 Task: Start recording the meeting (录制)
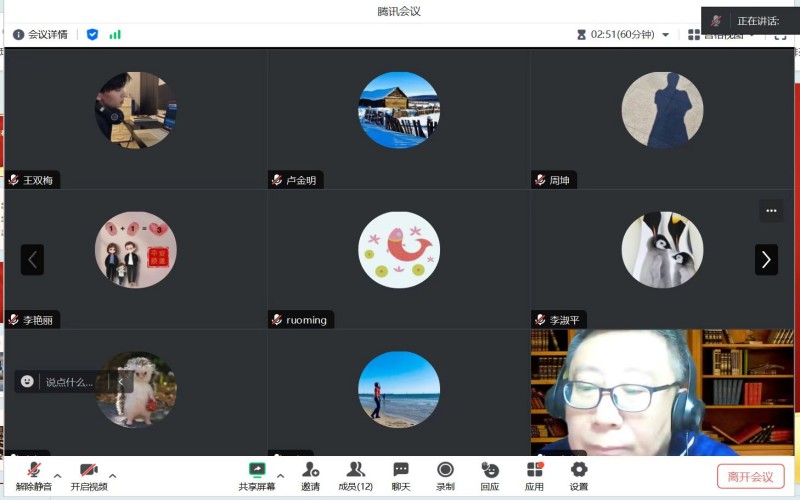coord(445,474)
